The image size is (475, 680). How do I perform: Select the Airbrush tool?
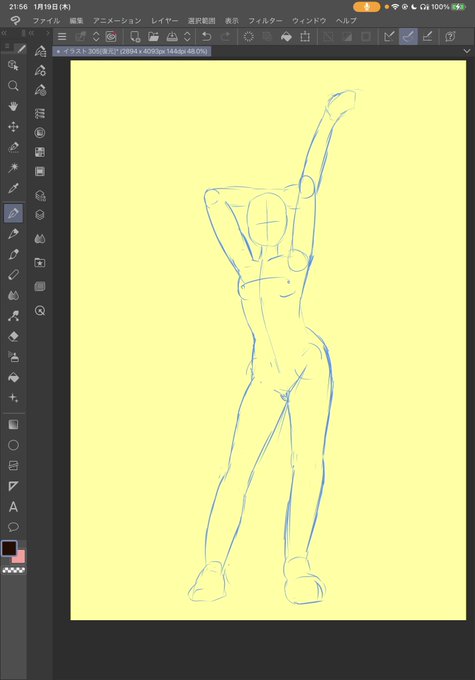pos(13,275)
